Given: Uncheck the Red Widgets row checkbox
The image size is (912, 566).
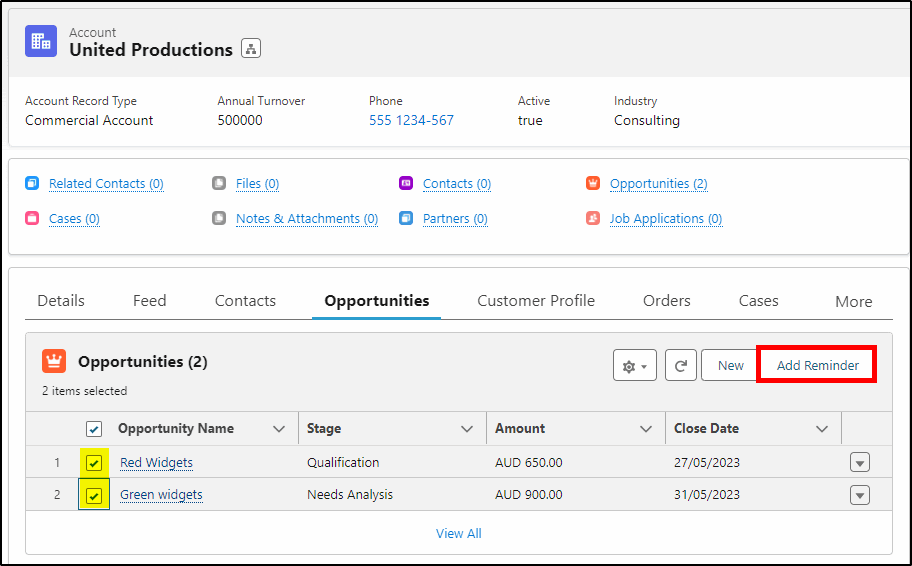Looking at the screenshot, I should click(x=94, y=463).
